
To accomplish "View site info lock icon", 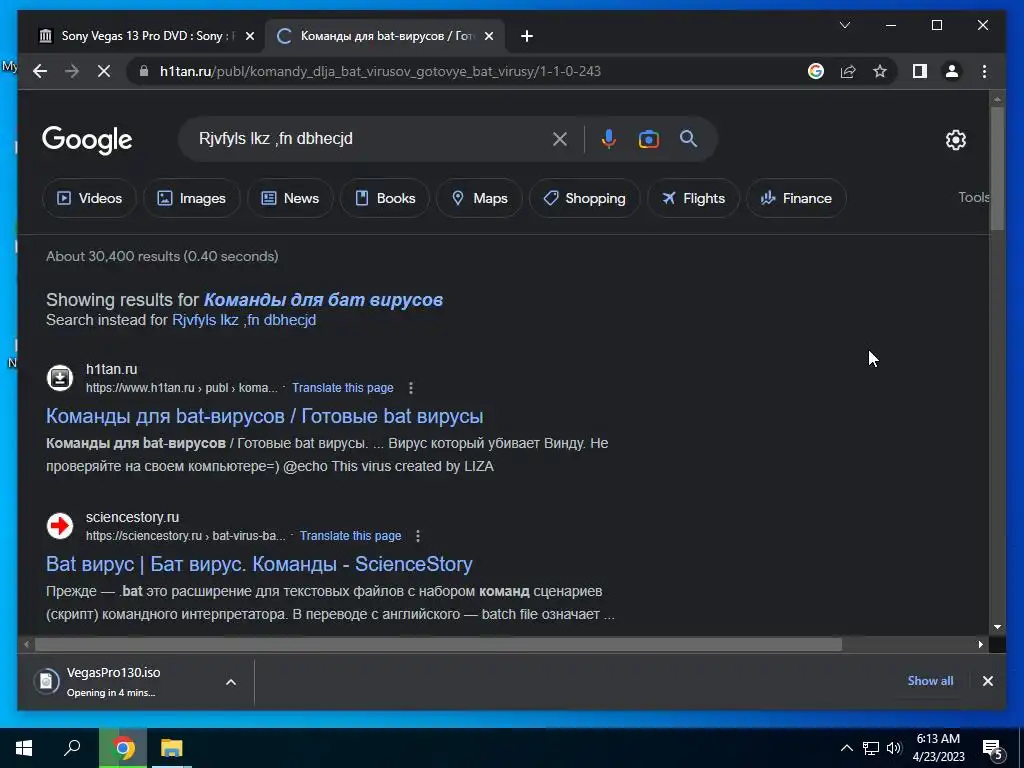I will [x=144, y=71].
